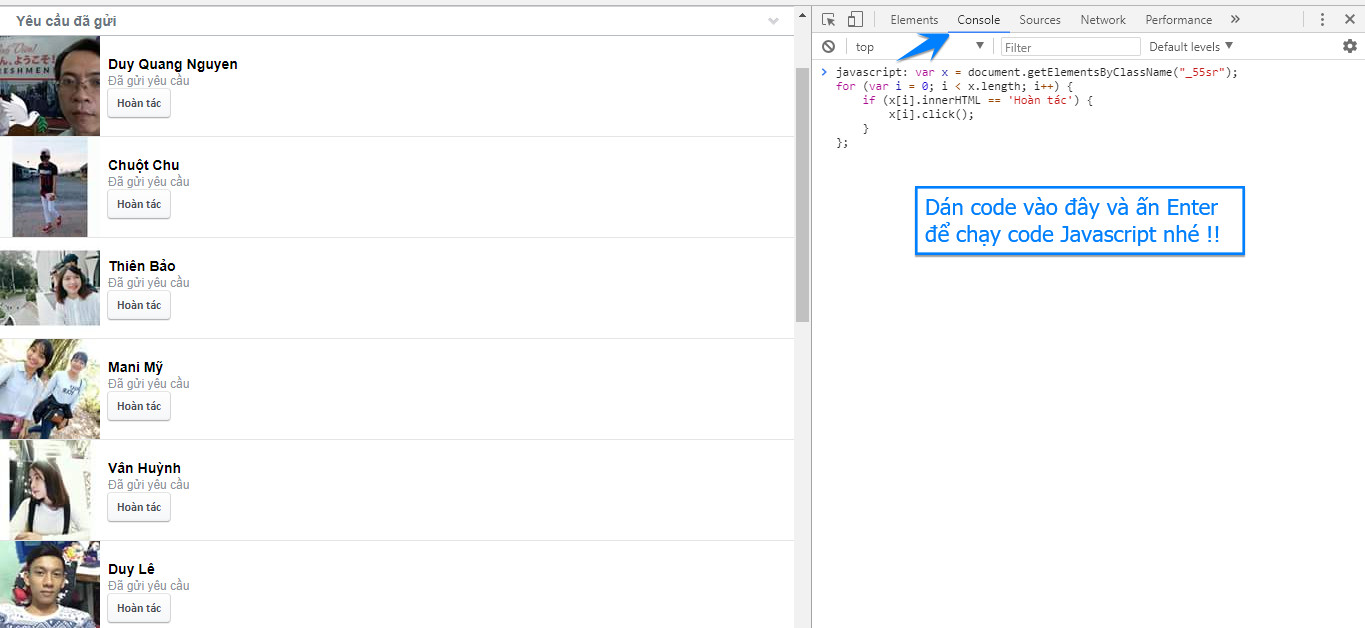Click Hoàn tác for Thiên Bảo
This screenshot has width=1365, height=628.
click(139, 305)
